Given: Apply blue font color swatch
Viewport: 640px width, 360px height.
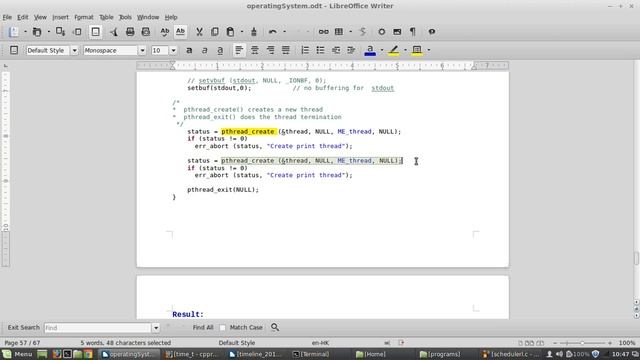Looking at the screenshot, I should (370, 50).
